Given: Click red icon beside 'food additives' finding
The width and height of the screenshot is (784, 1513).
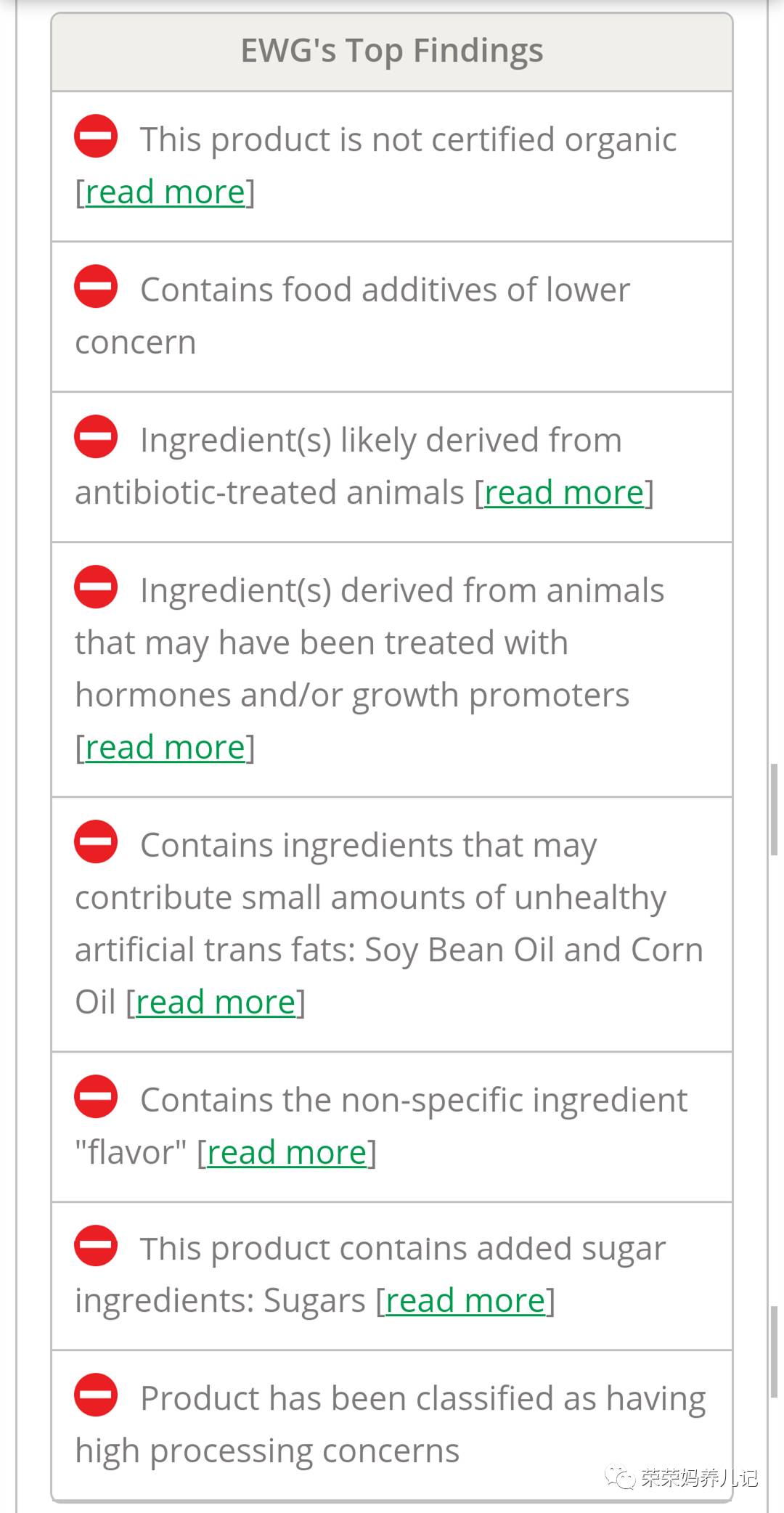Looking at the screenshot, I should (96, 286).
